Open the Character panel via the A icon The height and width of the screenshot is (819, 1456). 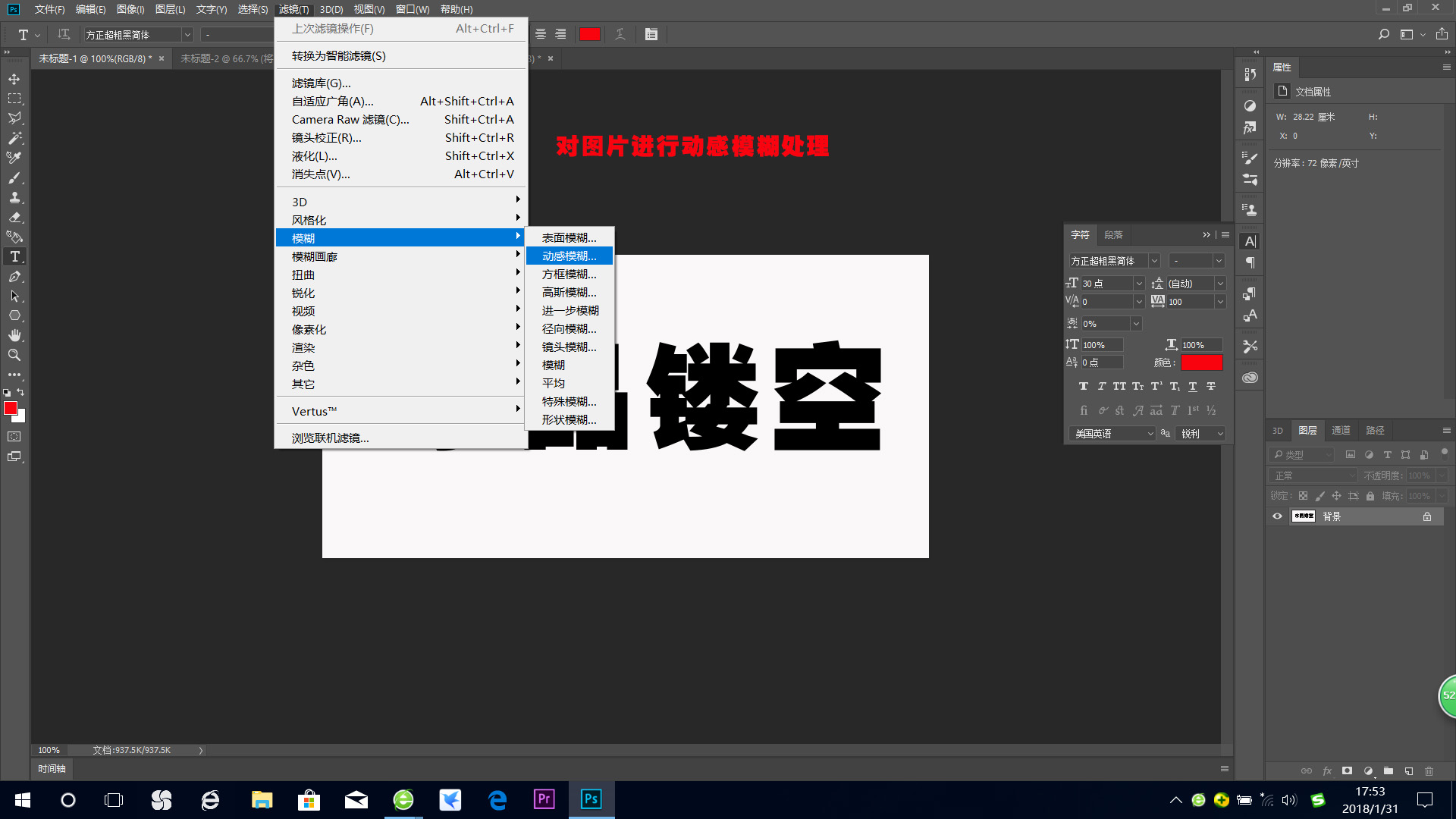[x=1250, y=240]
